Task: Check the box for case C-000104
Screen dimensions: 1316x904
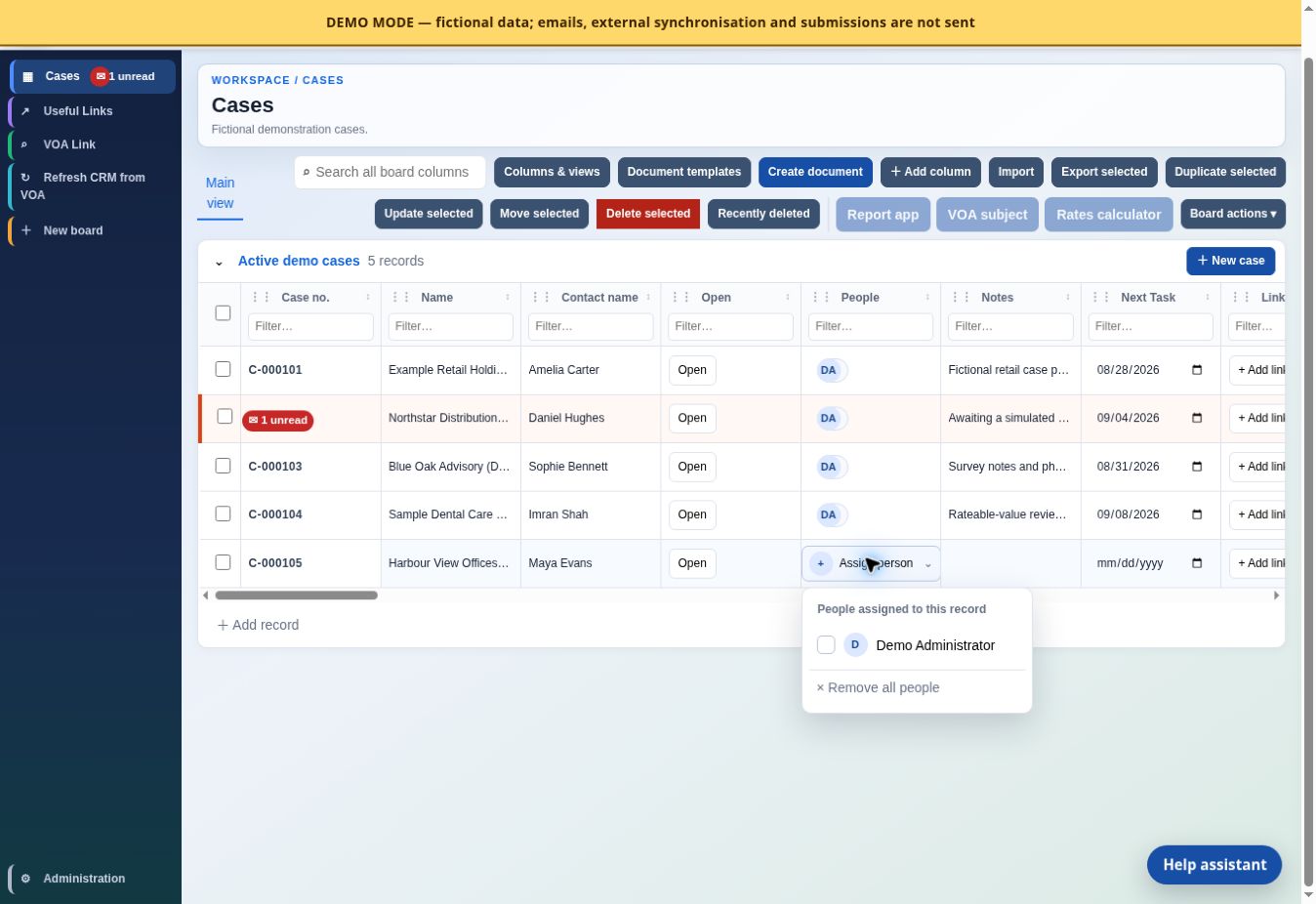Action: (x=223, y=514)
